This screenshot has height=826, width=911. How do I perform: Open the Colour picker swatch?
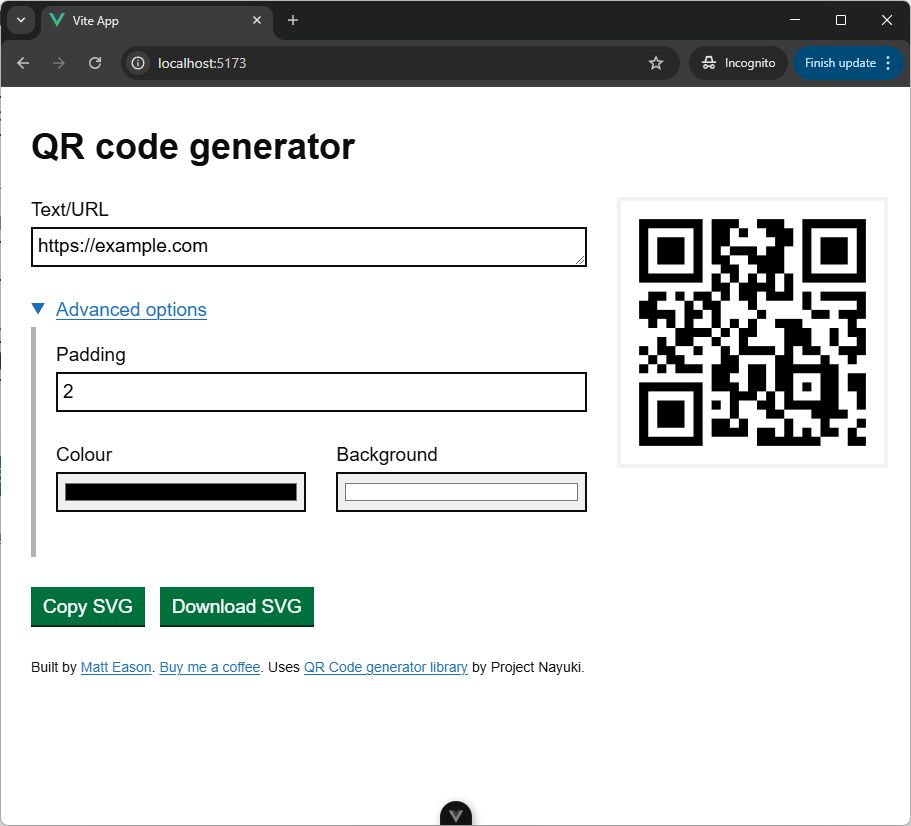pyautogui.click(x=181, y=492)
